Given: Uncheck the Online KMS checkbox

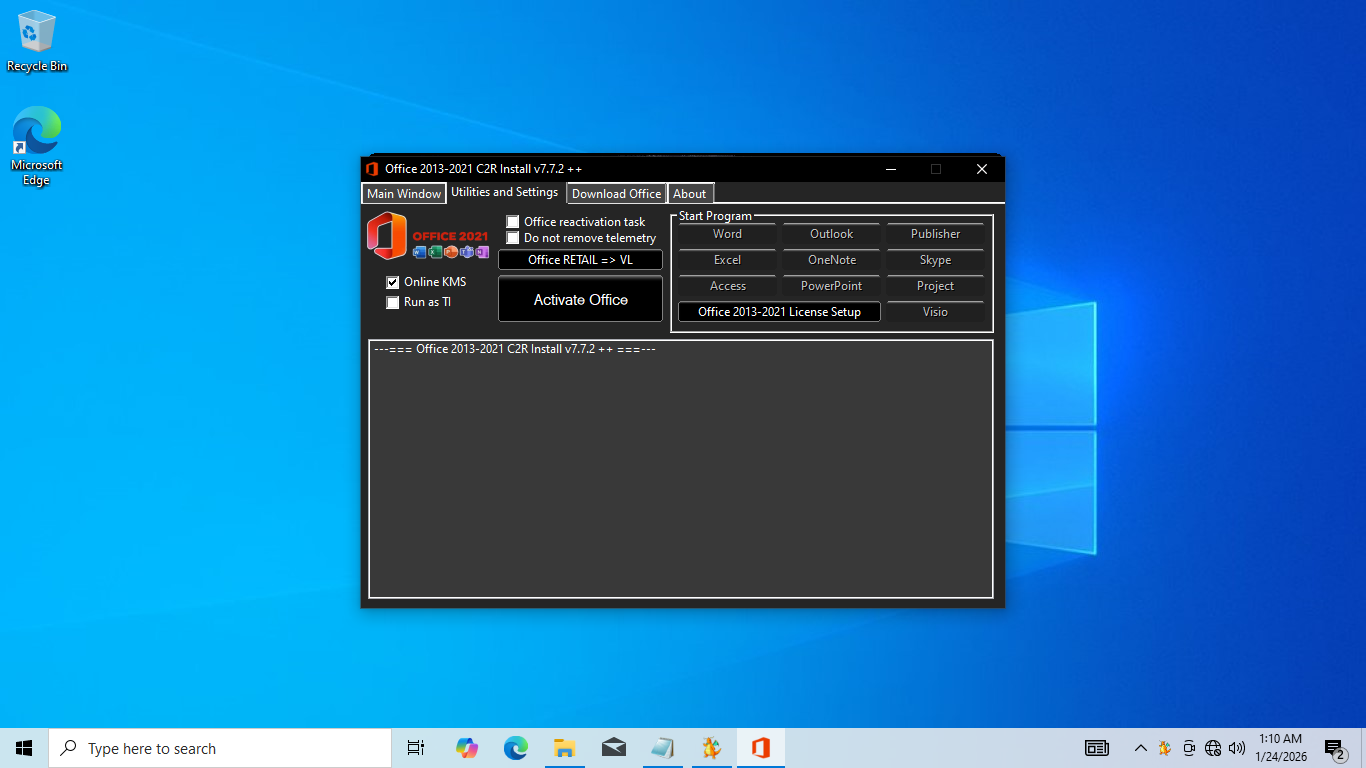Looking at the screenshot, I should click(393, 283).
